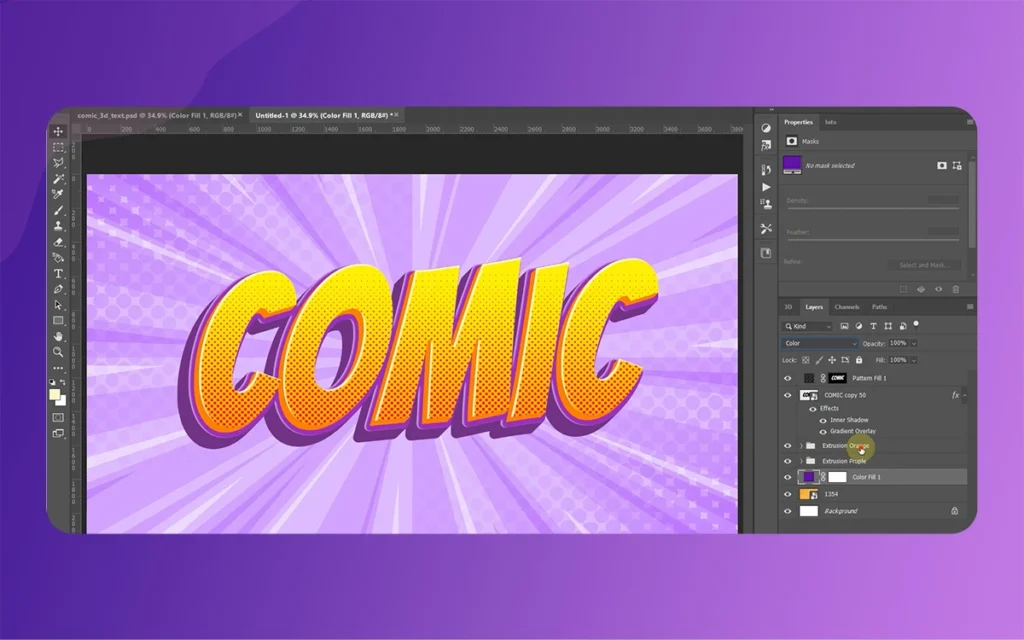The width and height of the screenshot is (1024, 640).
Task: Collapse the effects of COMIC copy 50
Action: tap(965, 395)
